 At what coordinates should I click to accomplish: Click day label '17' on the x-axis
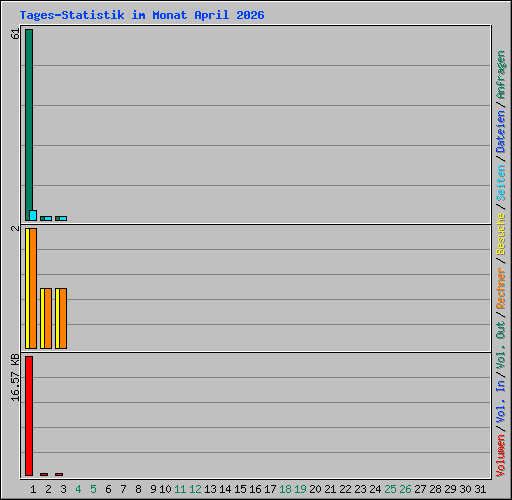point(270,489)
